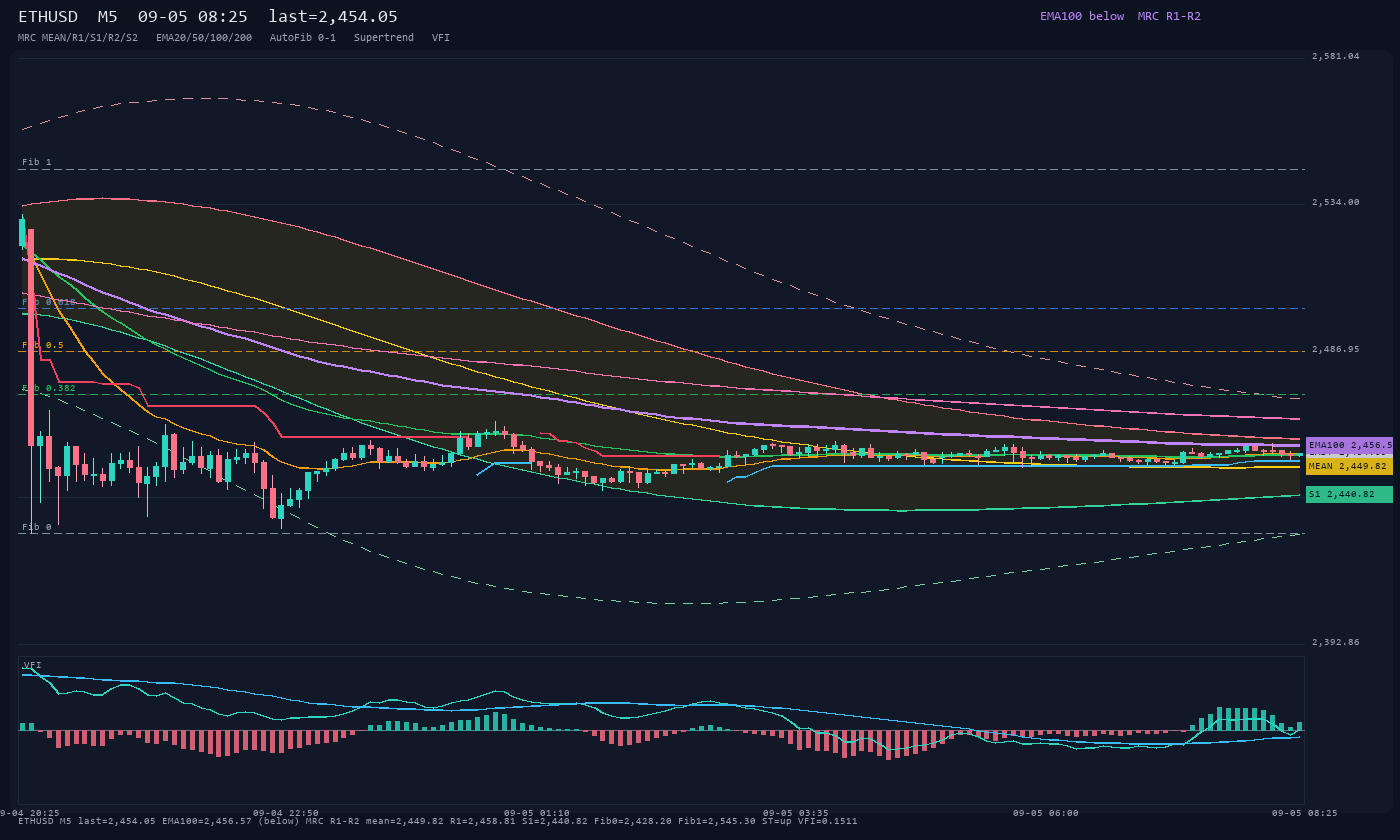Click the last=2,454.05 price readout
1400x840 pixels.
[x=333, y=17]
